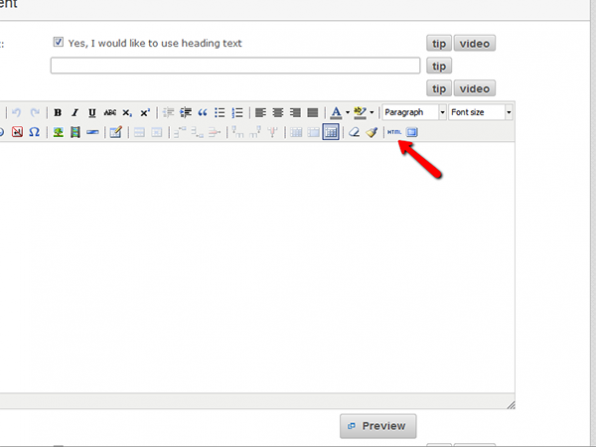The height and width of the screenshot is (447, 596).
Task: Open the Font size dropdown
Action: 480,113
